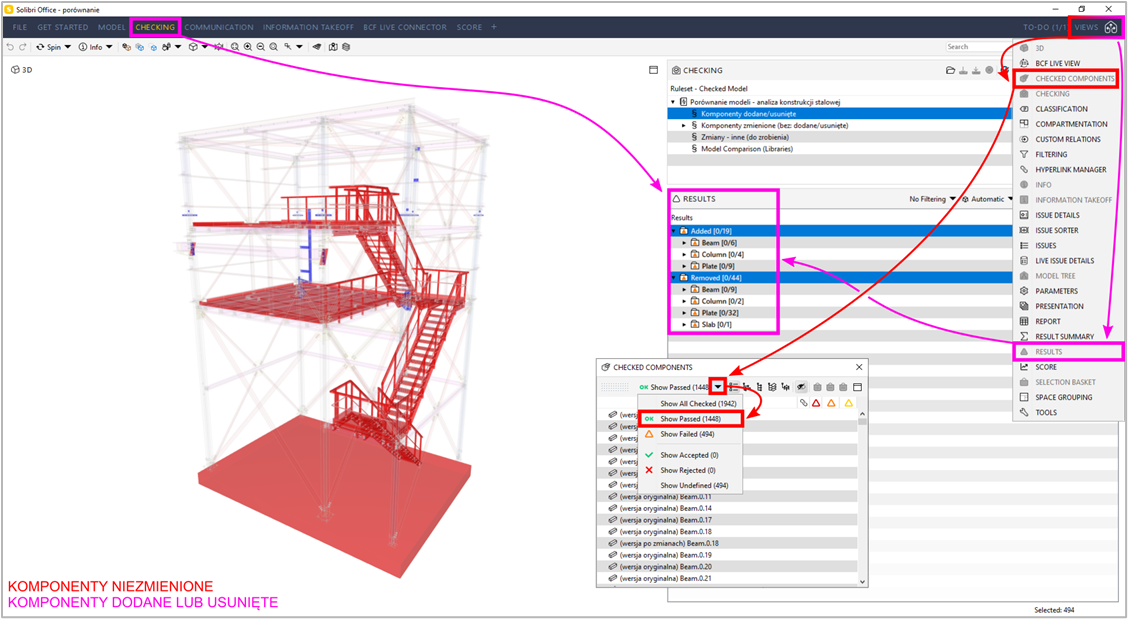Select CHECKED COMPONENTS in the Views list

pyautogui.click(x=1068, y=78)
